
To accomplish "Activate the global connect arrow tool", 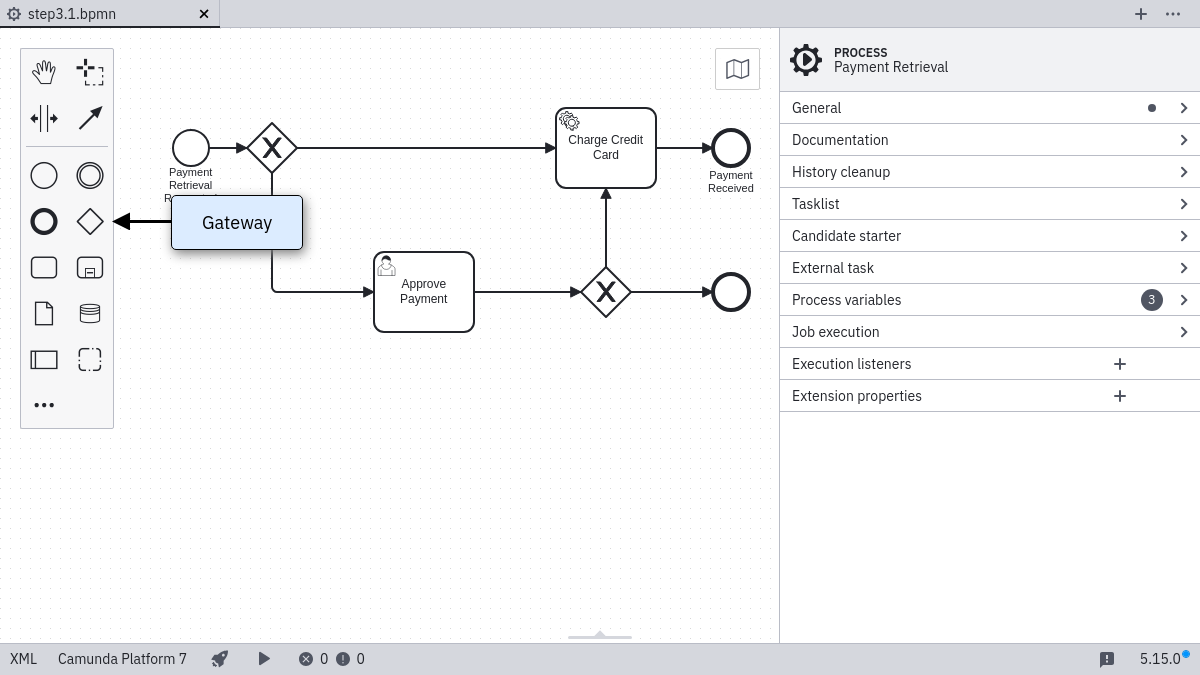I will pyautogui.click(x=90, y=118).
